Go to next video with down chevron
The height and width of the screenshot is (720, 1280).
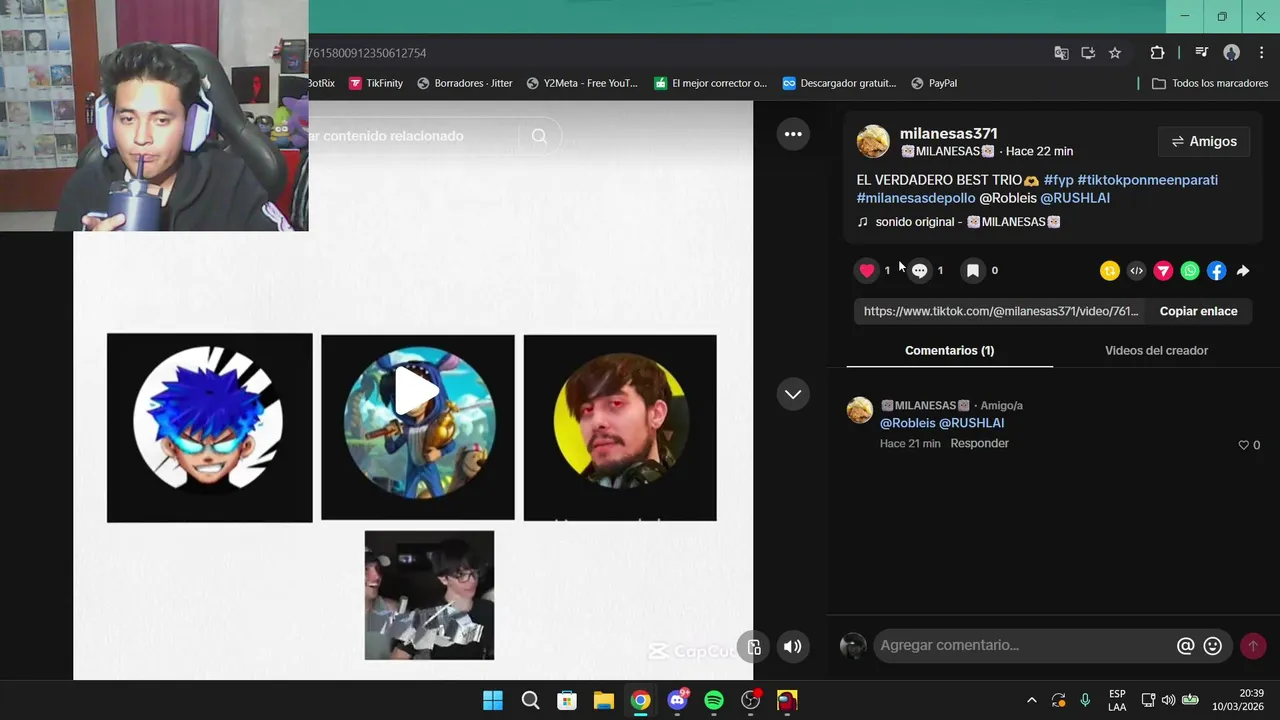(x=793, y=394)
